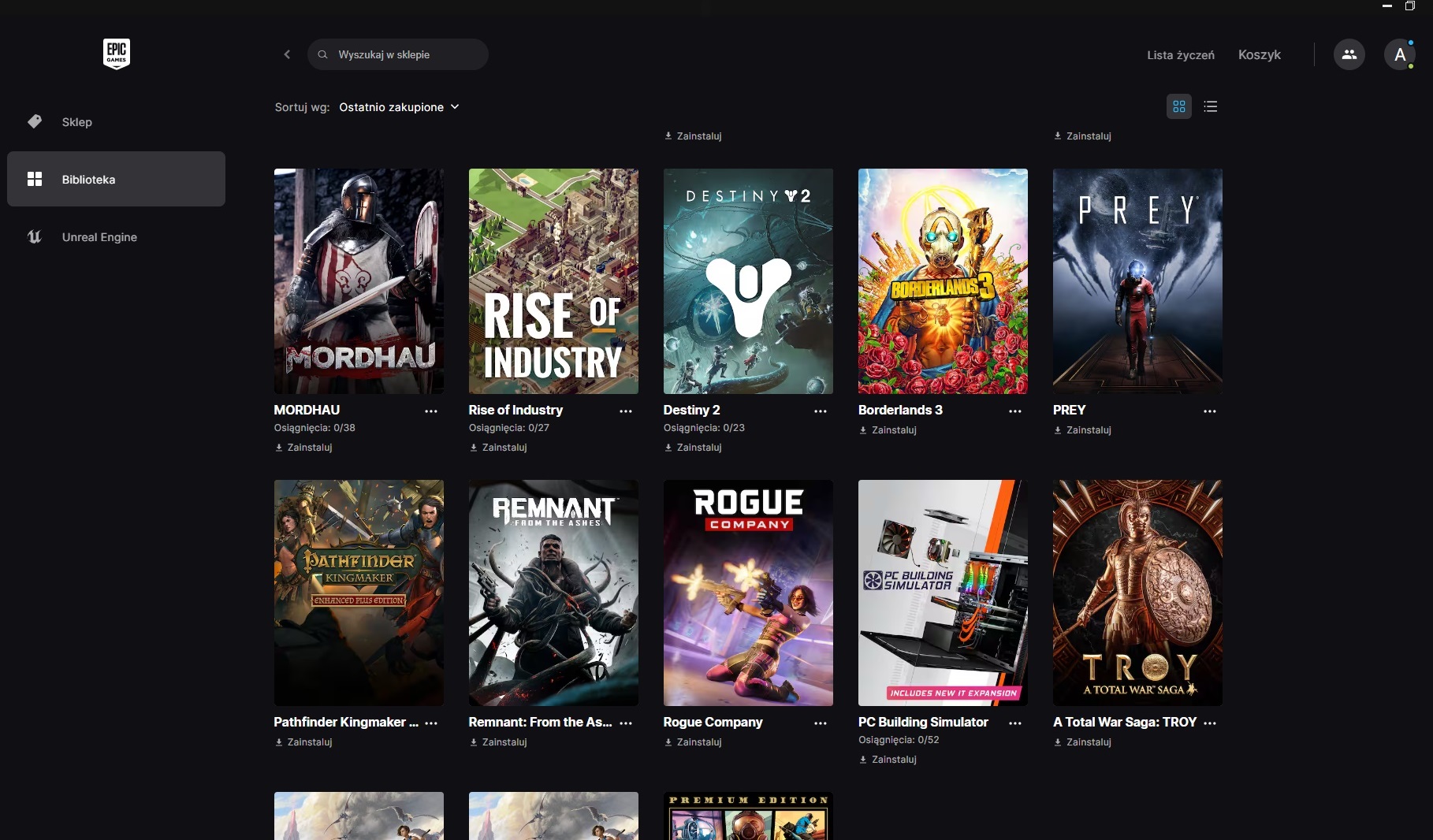Screen dimensions: 1433x840
Task: Install Pathfinder Kingmaker via Zainstaluj
Action: coord(303,742)
